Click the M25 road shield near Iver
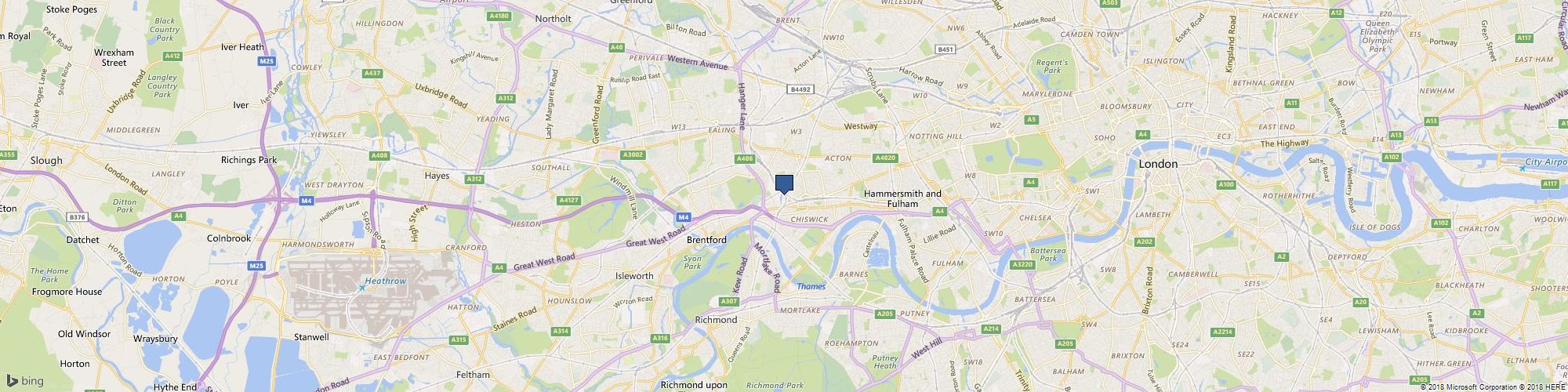The height and width of the screenshot is (392, 1568). [x=267, y=60]
